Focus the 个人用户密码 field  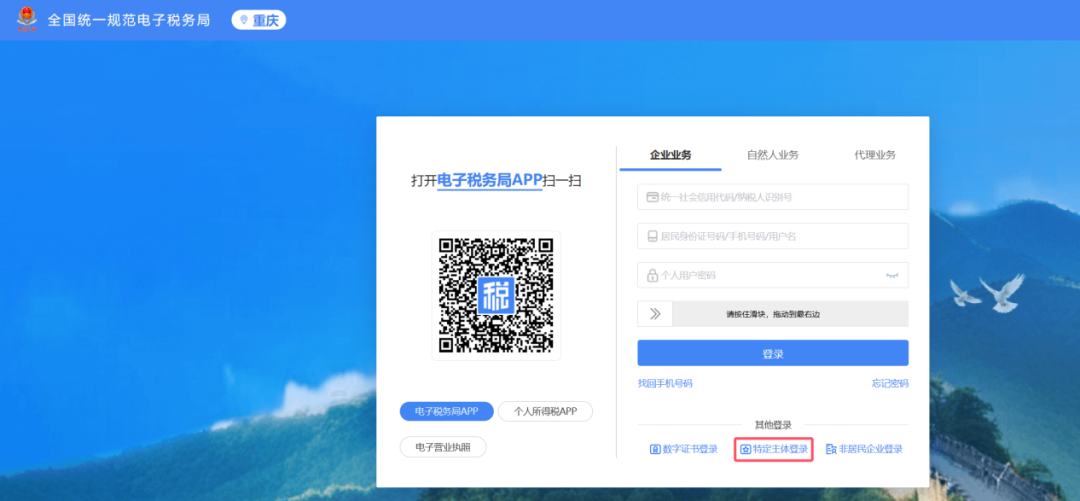tap(773, 275)
